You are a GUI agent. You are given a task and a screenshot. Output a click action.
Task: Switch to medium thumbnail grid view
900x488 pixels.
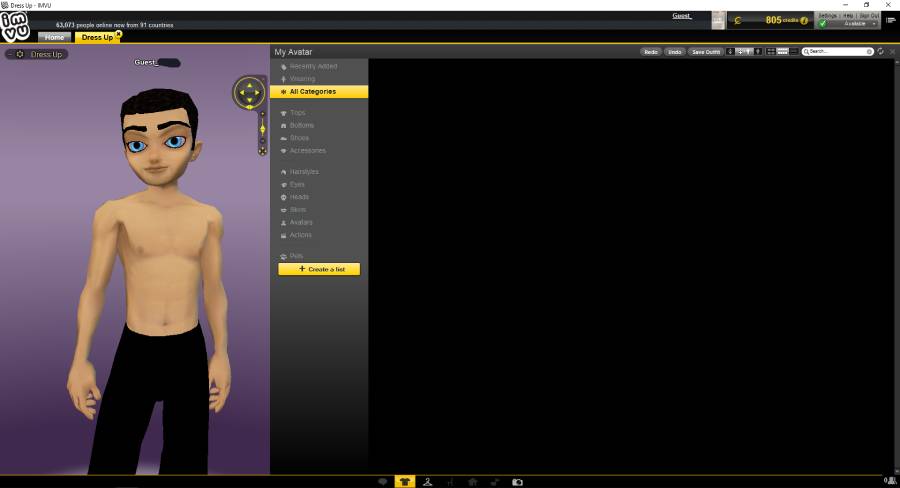782,52
